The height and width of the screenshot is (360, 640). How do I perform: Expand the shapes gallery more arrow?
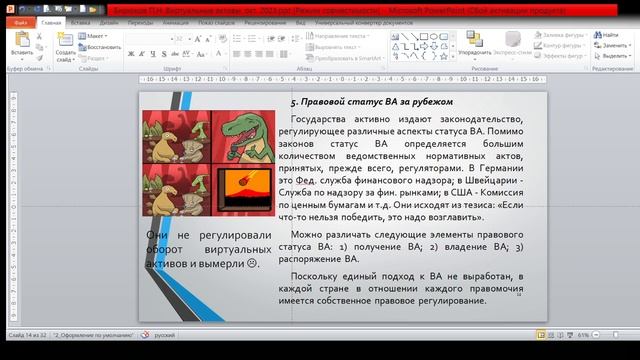(x=453, y=57)
